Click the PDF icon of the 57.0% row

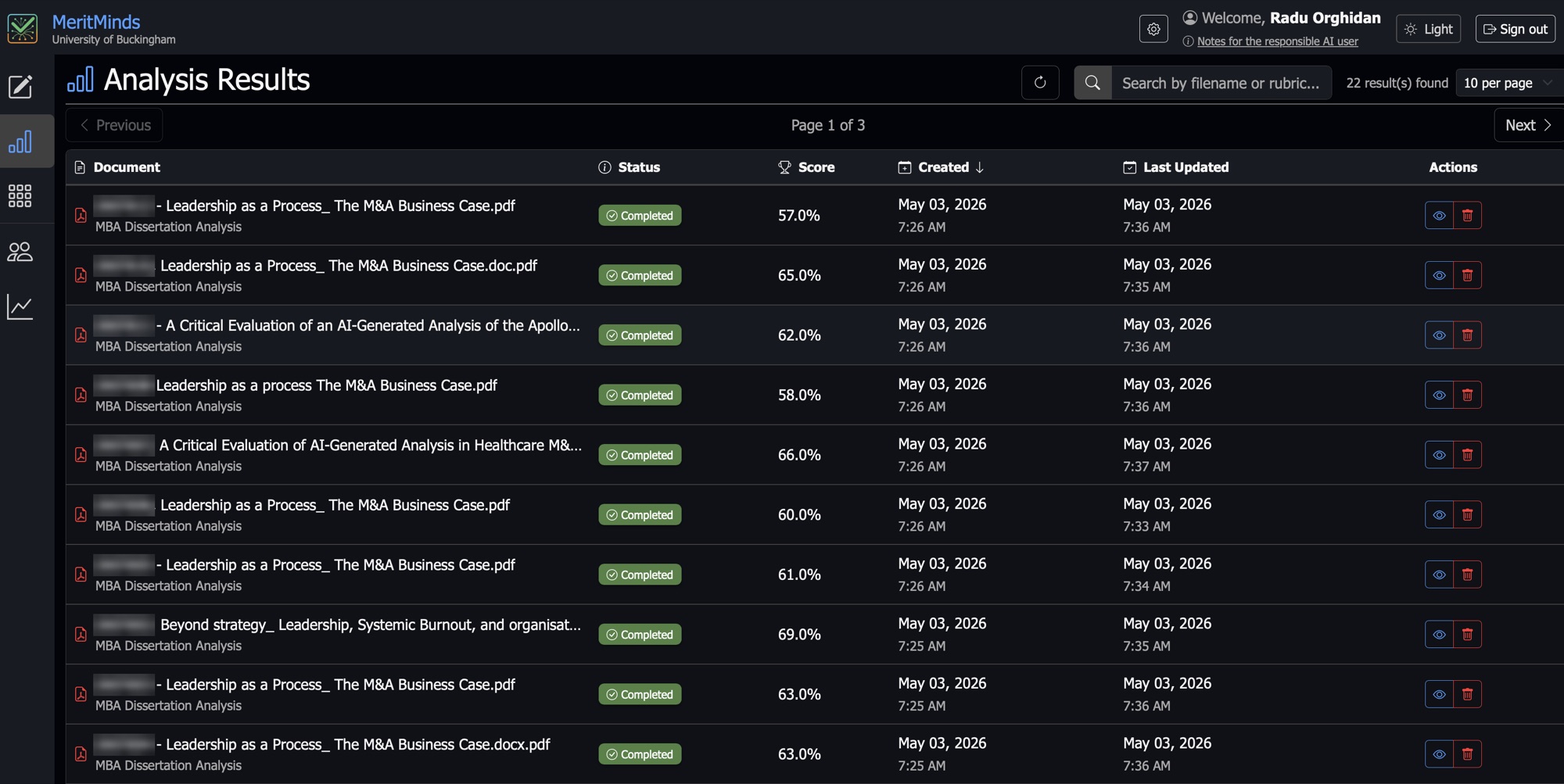[81, 216]
